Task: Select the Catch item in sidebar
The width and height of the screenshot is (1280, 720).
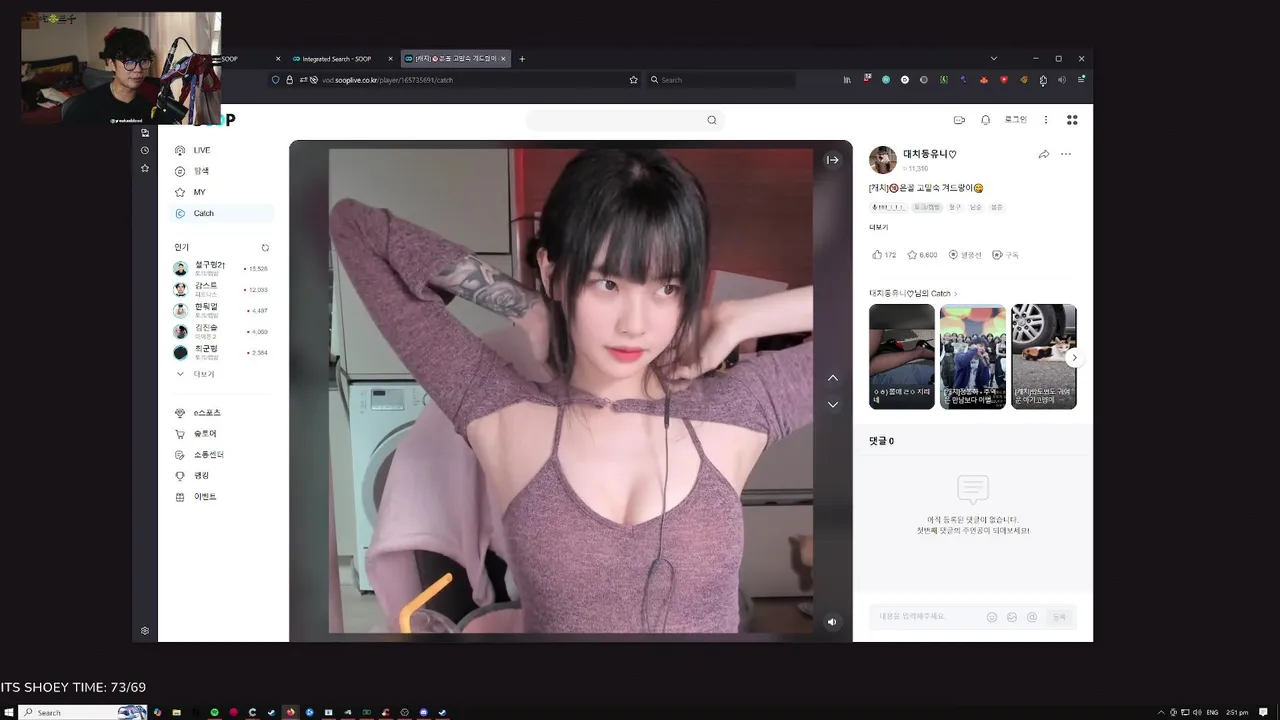Action: click(x=220, y=213)
